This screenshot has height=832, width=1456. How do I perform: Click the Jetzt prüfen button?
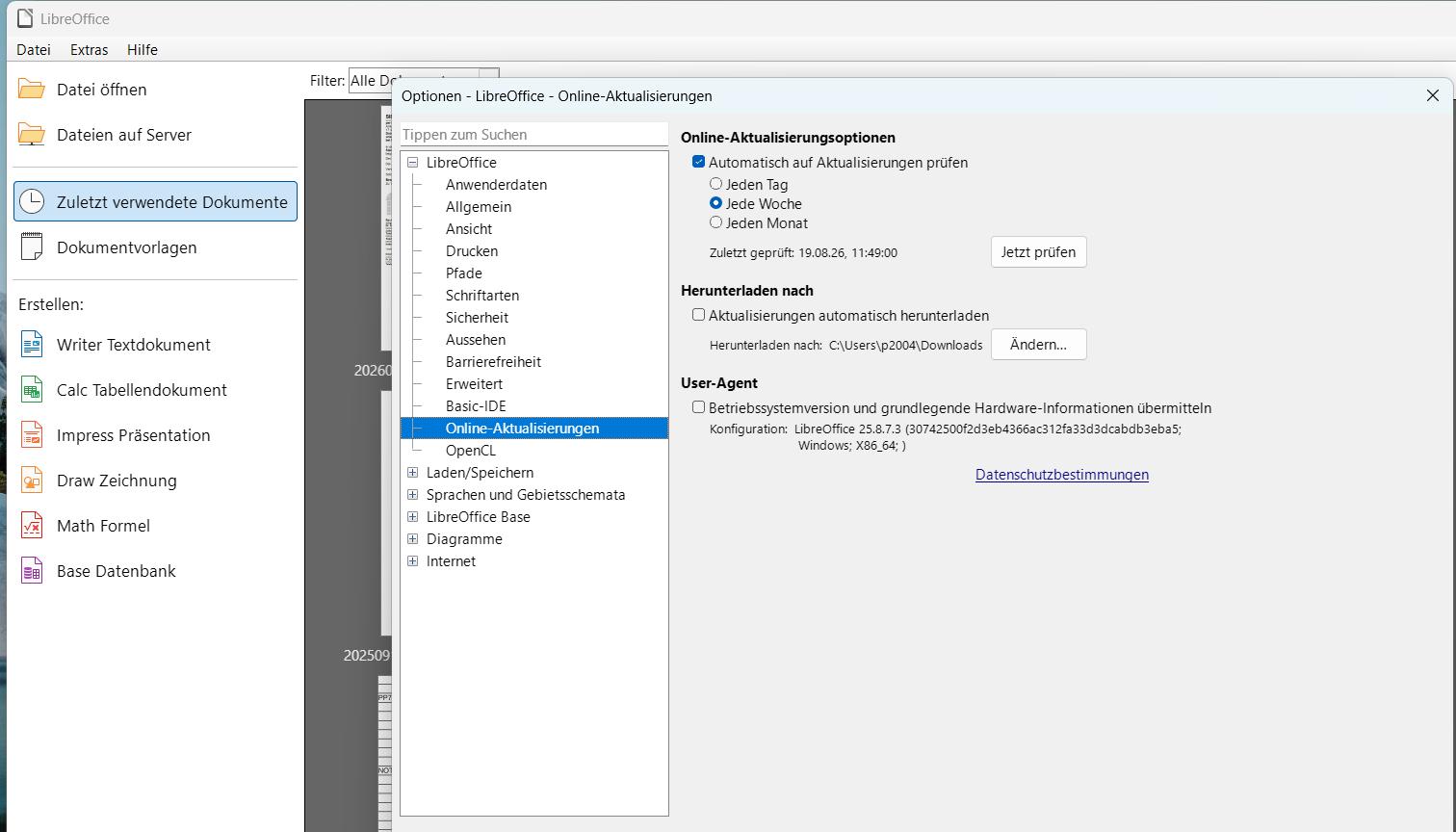coord(1038,252)
